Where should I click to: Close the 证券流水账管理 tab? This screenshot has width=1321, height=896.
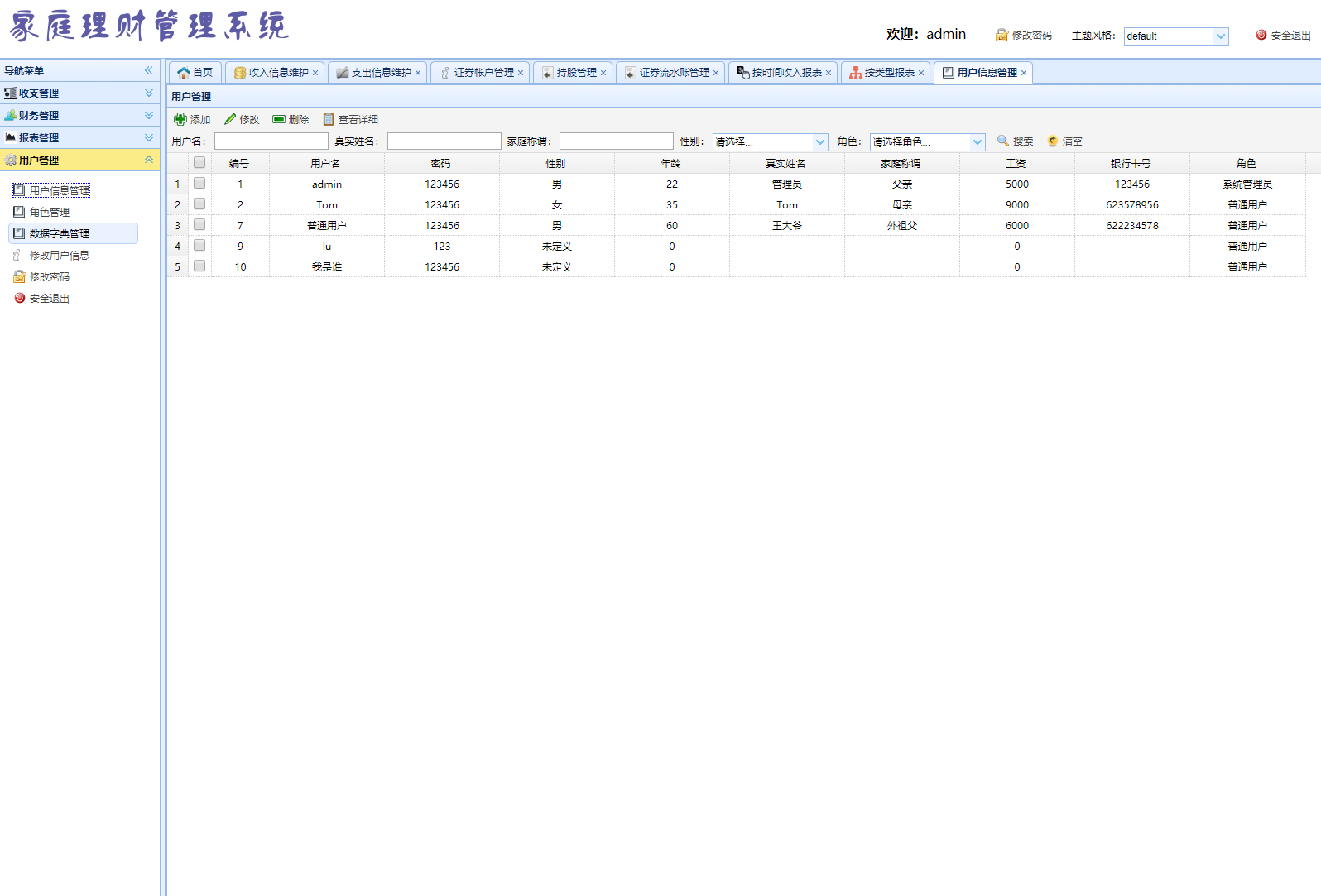click(x=716, y=73)
